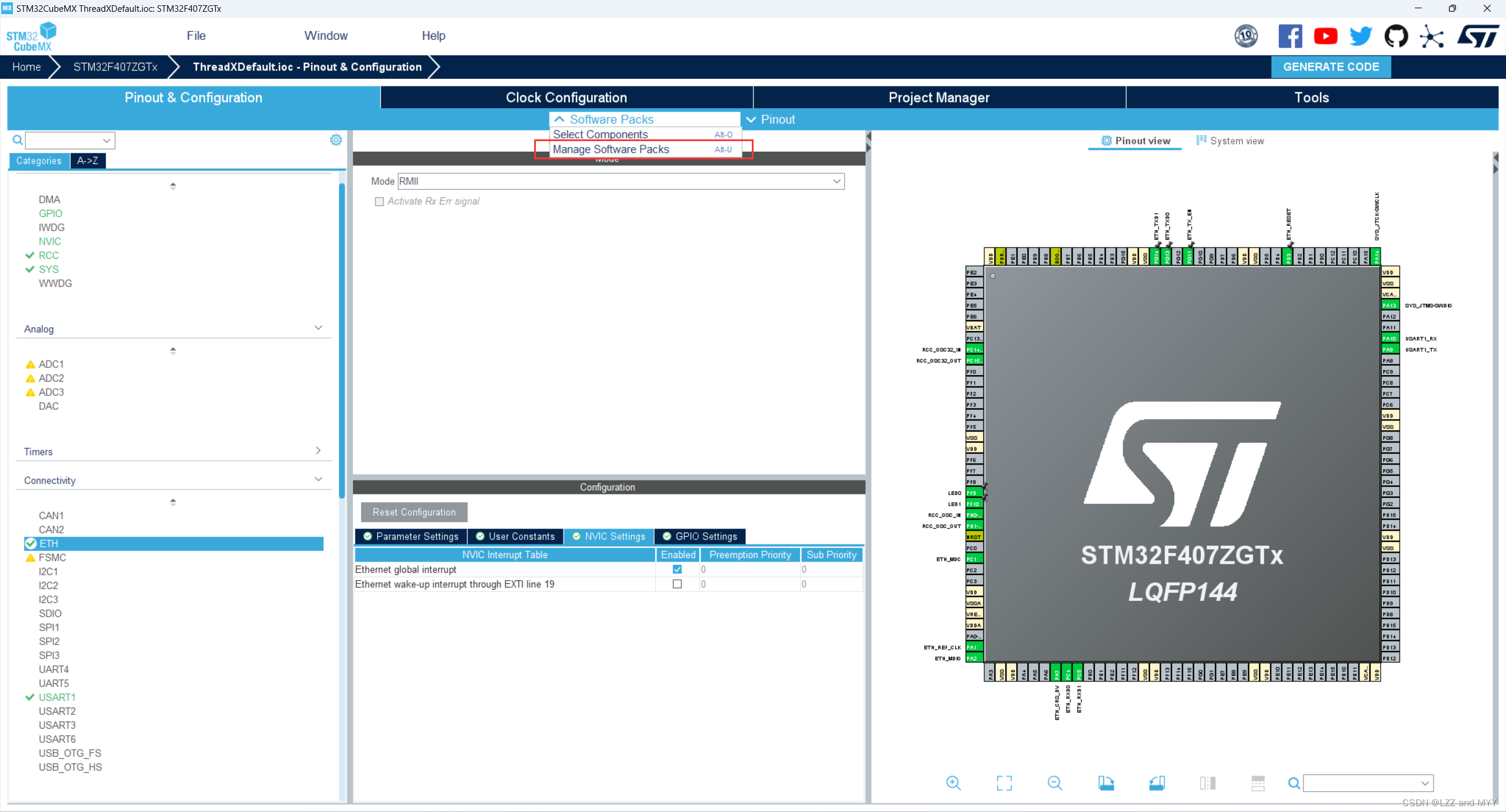Click Reset Configuration button

click(414, 512)
